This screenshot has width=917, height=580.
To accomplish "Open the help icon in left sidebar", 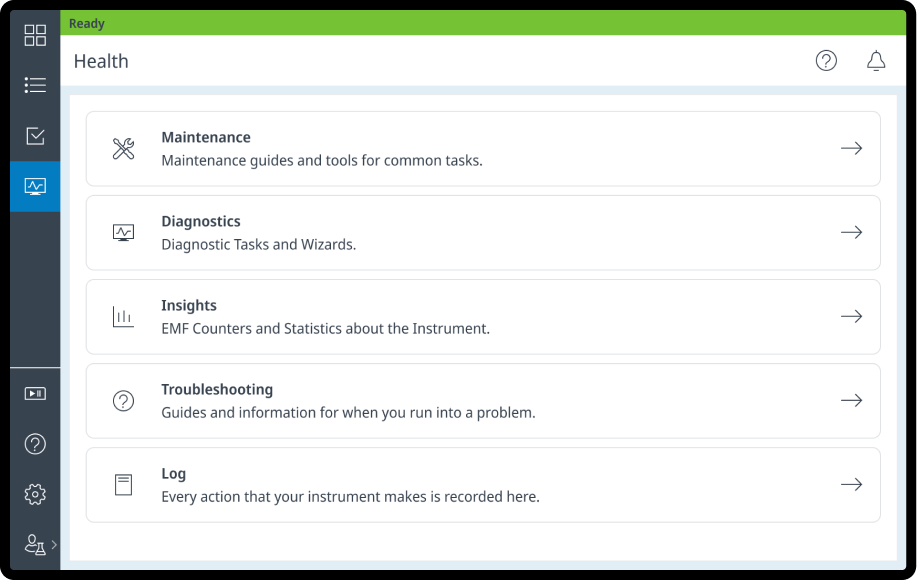I will coord(35,444).
